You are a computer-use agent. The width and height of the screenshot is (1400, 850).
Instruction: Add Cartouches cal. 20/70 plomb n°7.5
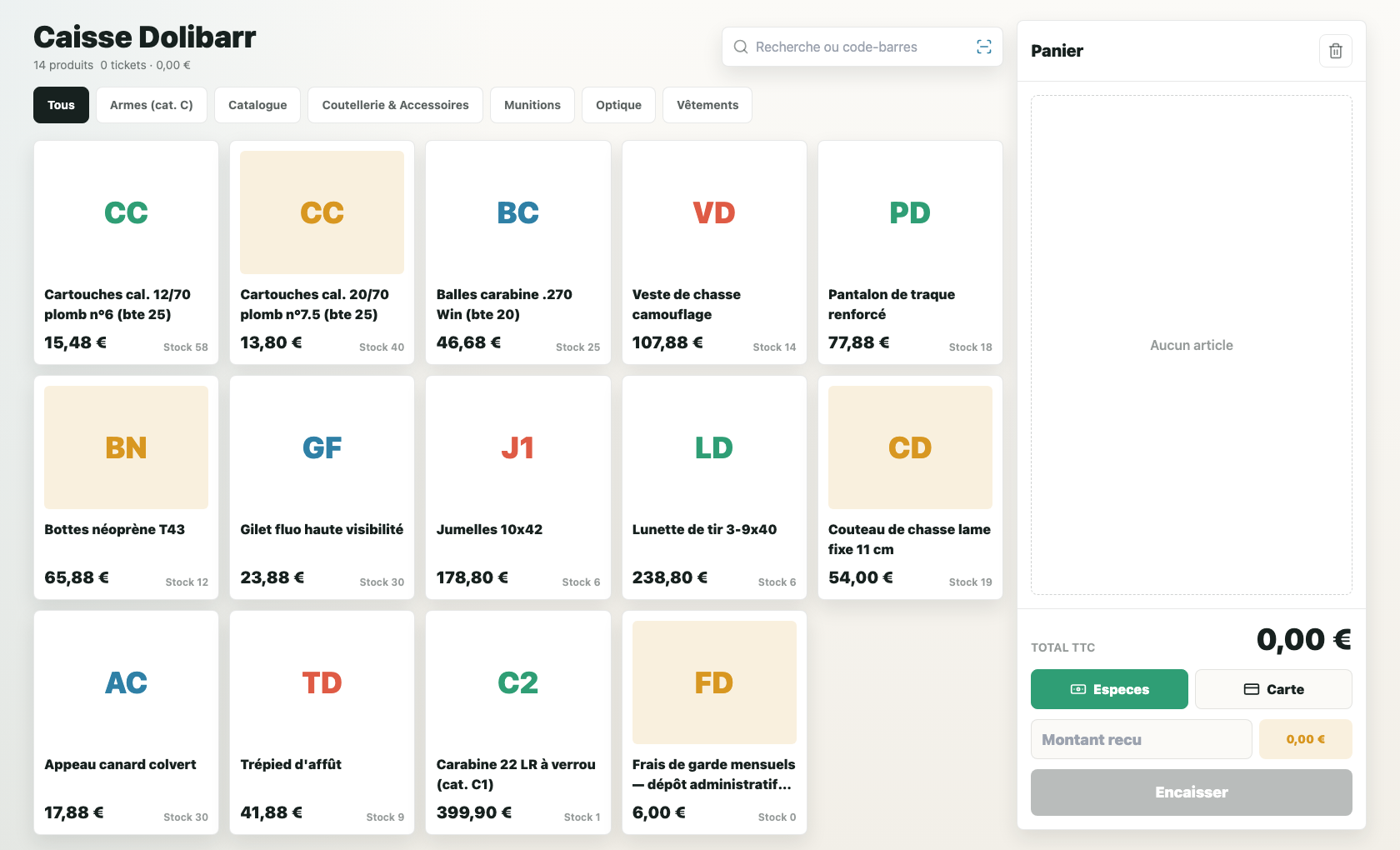click(322, 252)
